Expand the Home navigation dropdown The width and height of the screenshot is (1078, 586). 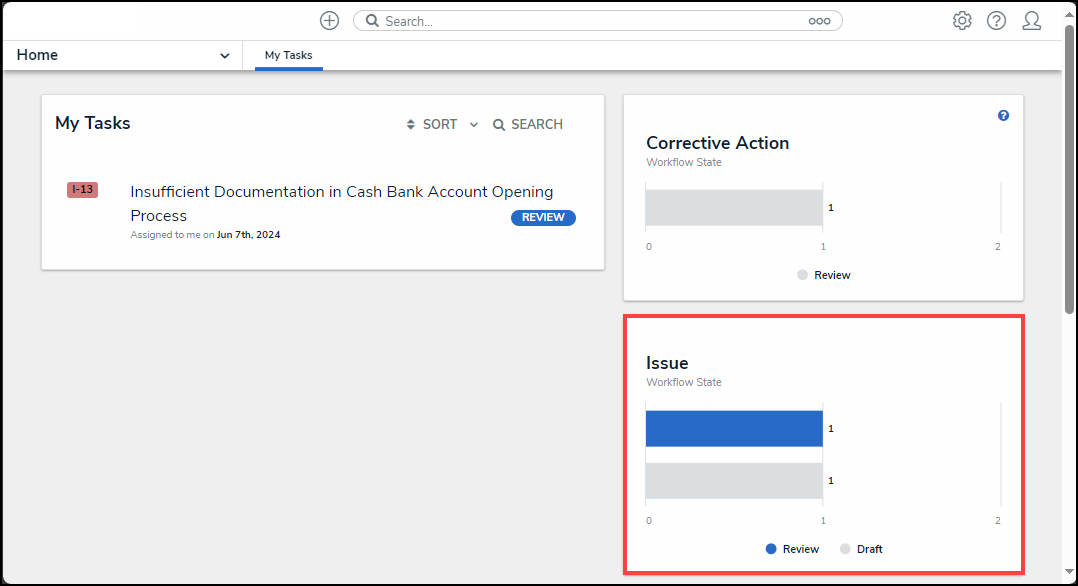[x=224, y=56]
